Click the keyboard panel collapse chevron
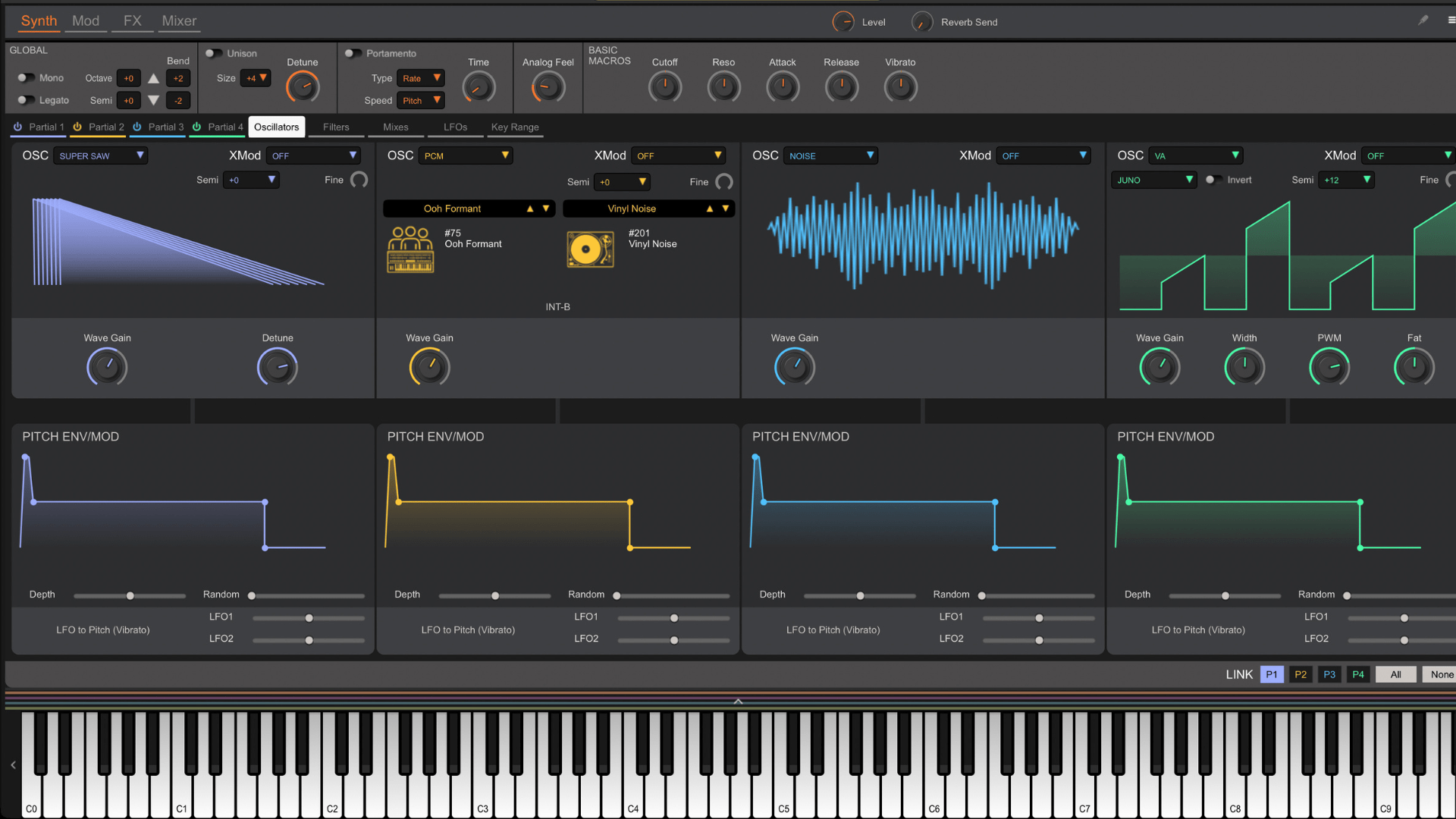1456x819 pixels. [x=738, y=701]
